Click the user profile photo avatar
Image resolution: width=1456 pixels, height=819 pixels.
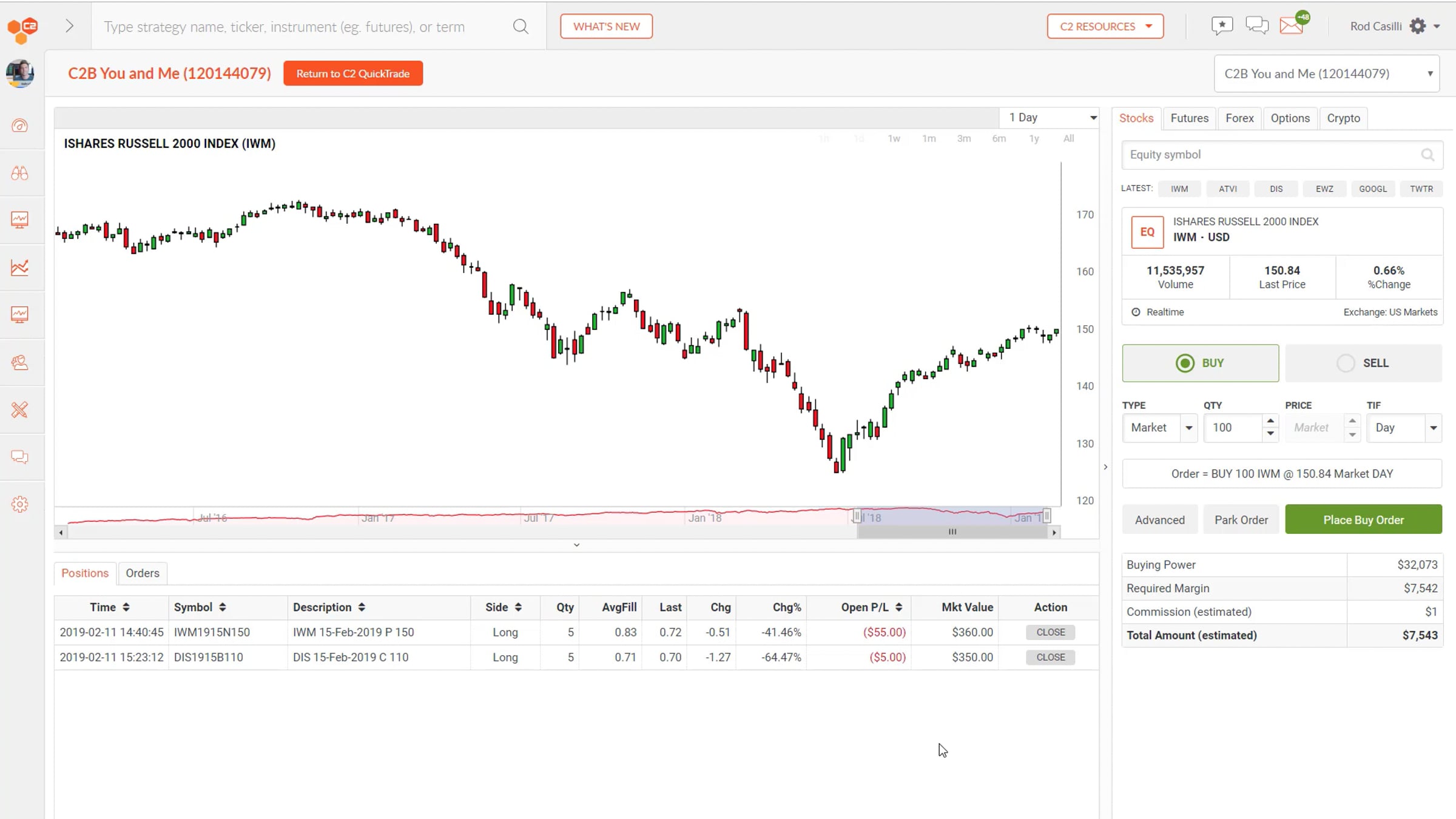pos(20,73)
